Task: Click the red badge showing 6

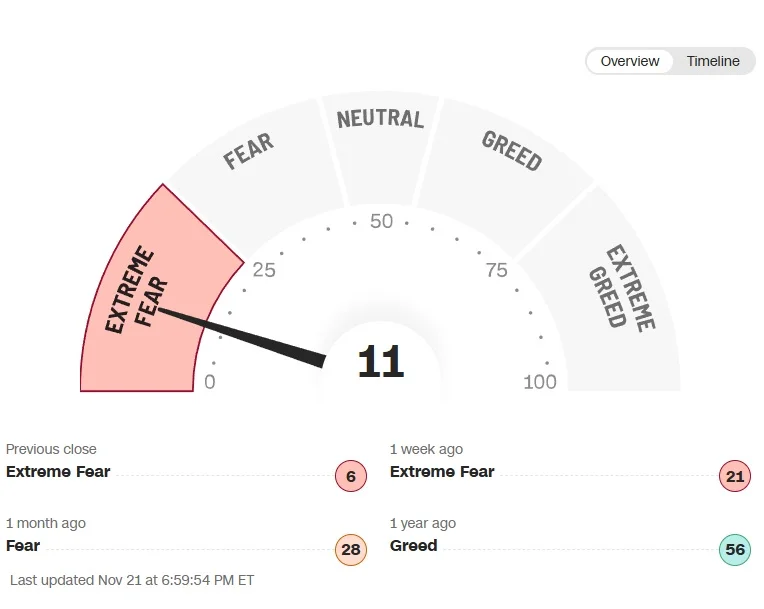Action: (x=351, y=477)
